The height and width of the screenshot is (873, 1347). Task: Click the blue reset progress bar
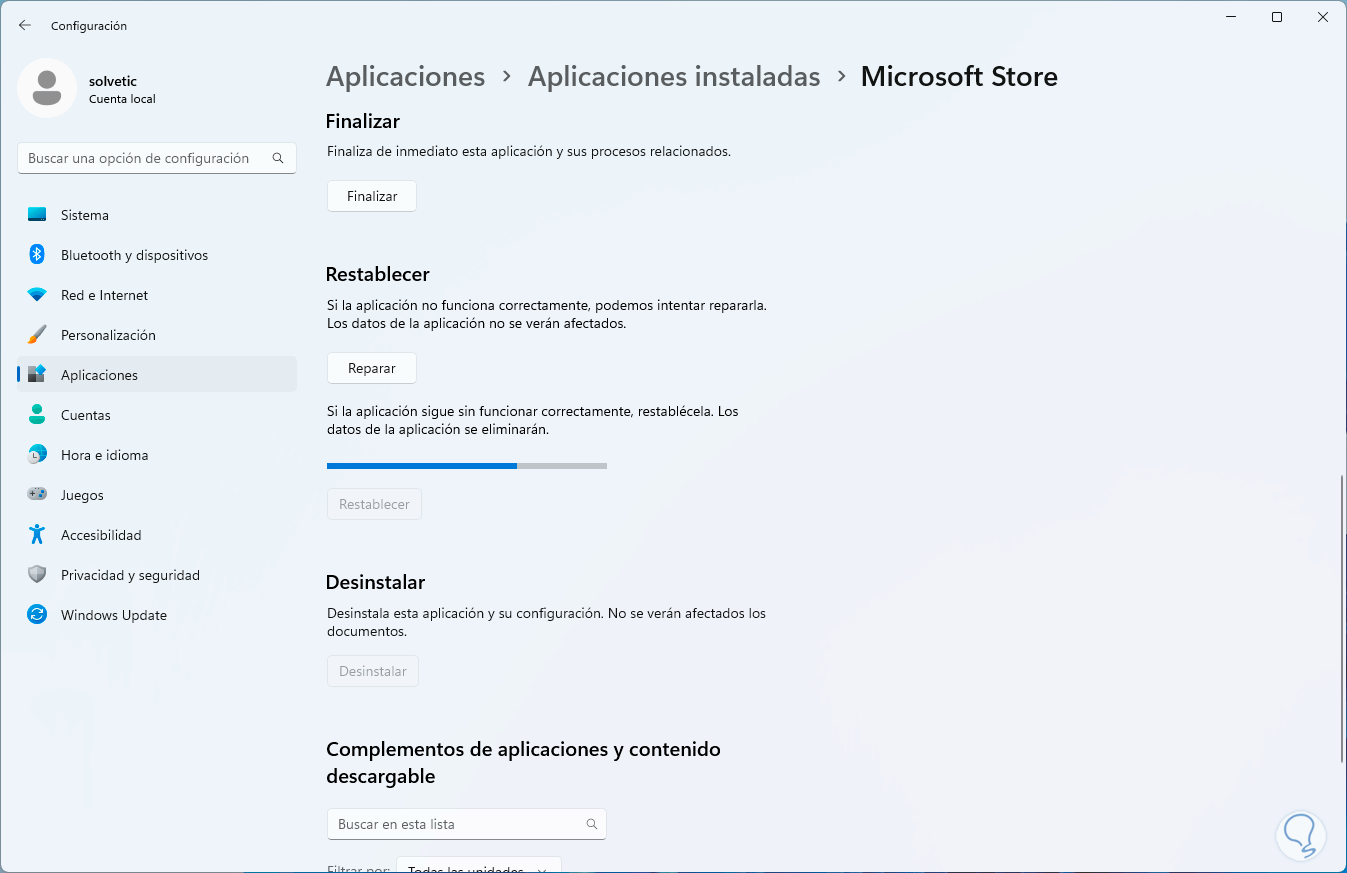[467, 466]
